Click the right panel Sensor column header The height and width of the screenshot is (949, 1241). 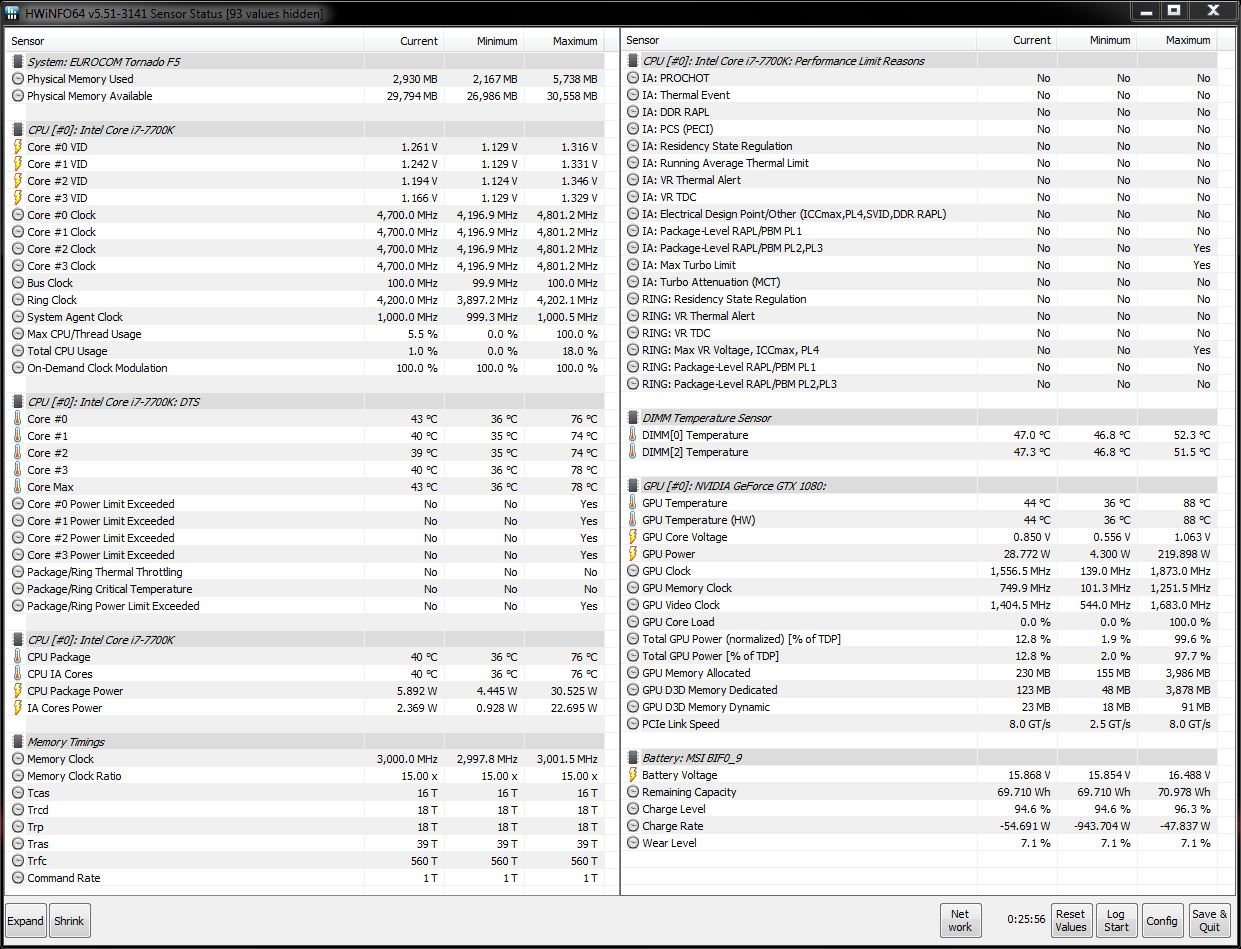tap(799, 40)
